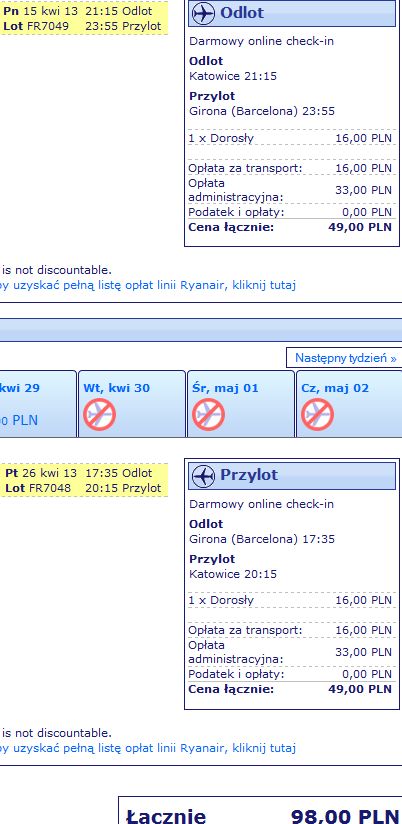Image resolution: width=402 pixels, height=824 pixels.
Task: Open Ryanair fees link under the departure flight
Action: (148, 285)
